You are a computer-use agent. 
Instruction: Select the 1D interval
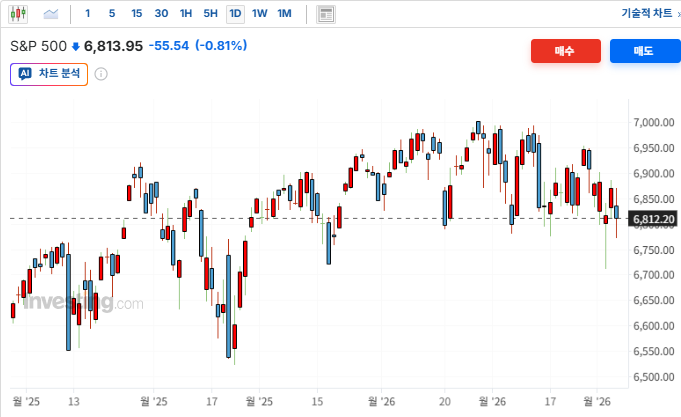tap(235, 14)
